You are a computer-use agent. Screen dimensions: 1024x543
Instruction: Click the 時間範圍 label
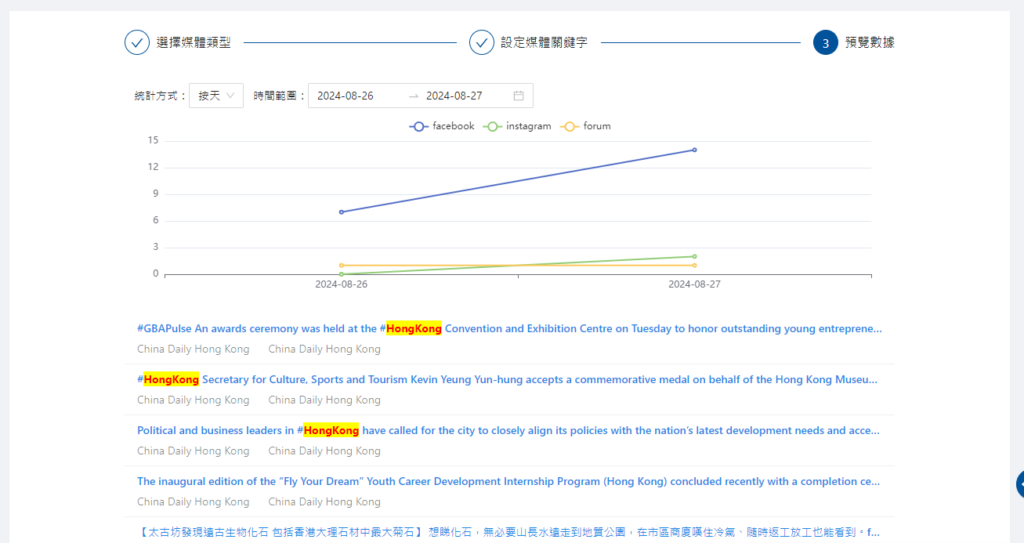coord(279,95)
